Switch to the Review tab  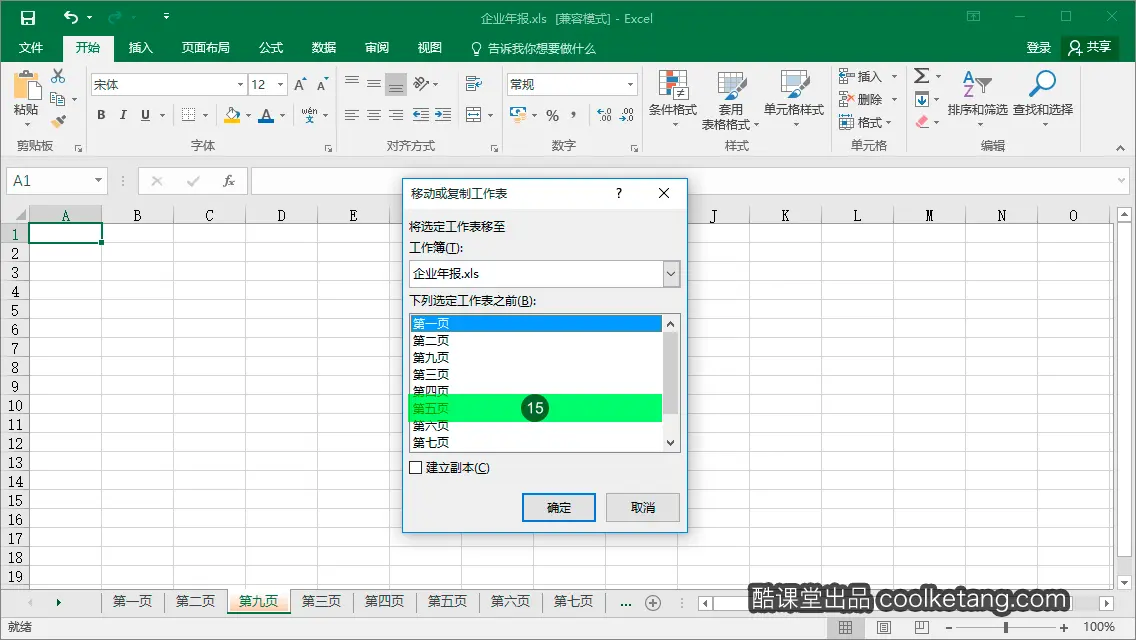tap(377, 48)
